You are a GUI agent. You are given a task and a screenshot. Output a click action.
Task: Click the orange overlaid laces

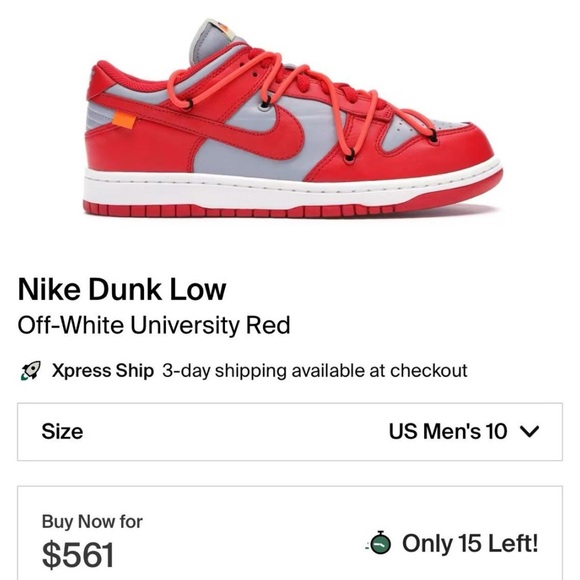click(296, 94)
